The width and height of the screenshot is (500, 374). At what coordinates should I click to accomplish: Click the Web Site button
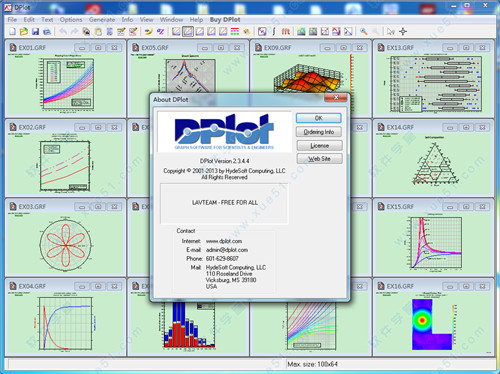(319, 159)
